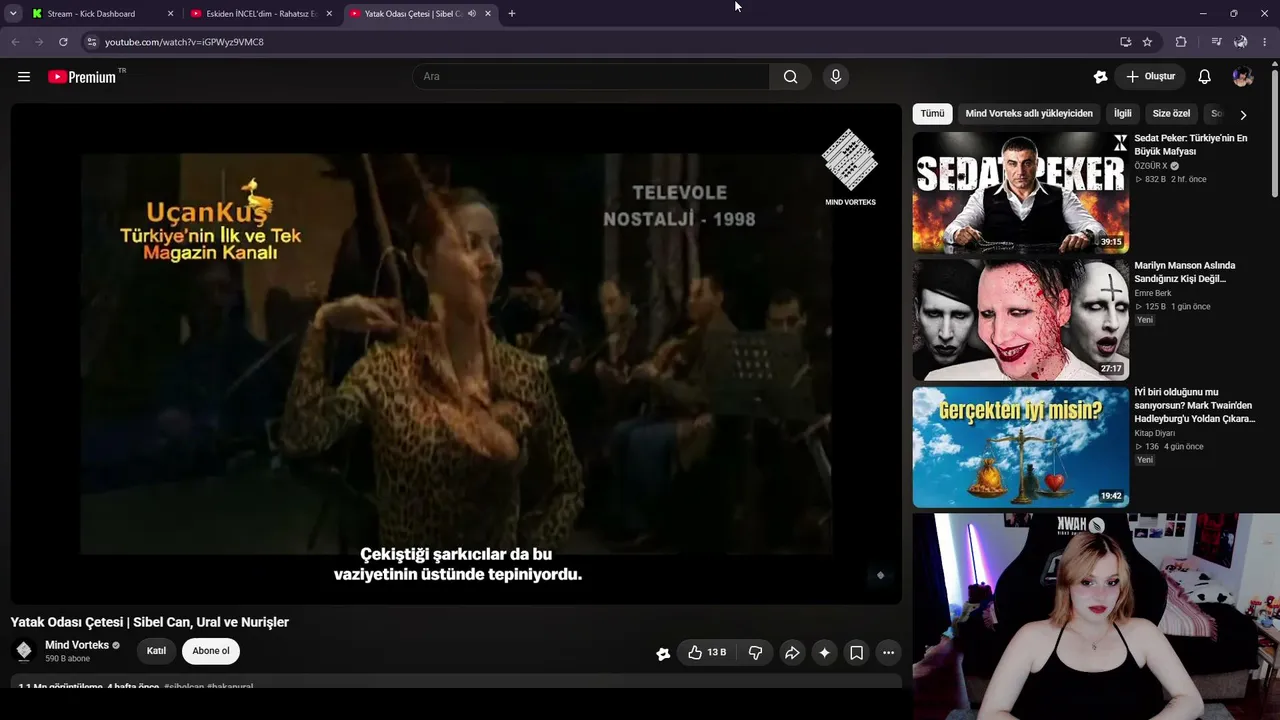Subscribe with Abone ol button
Viewport: 1280px width, 720px height.
(211, 651)
